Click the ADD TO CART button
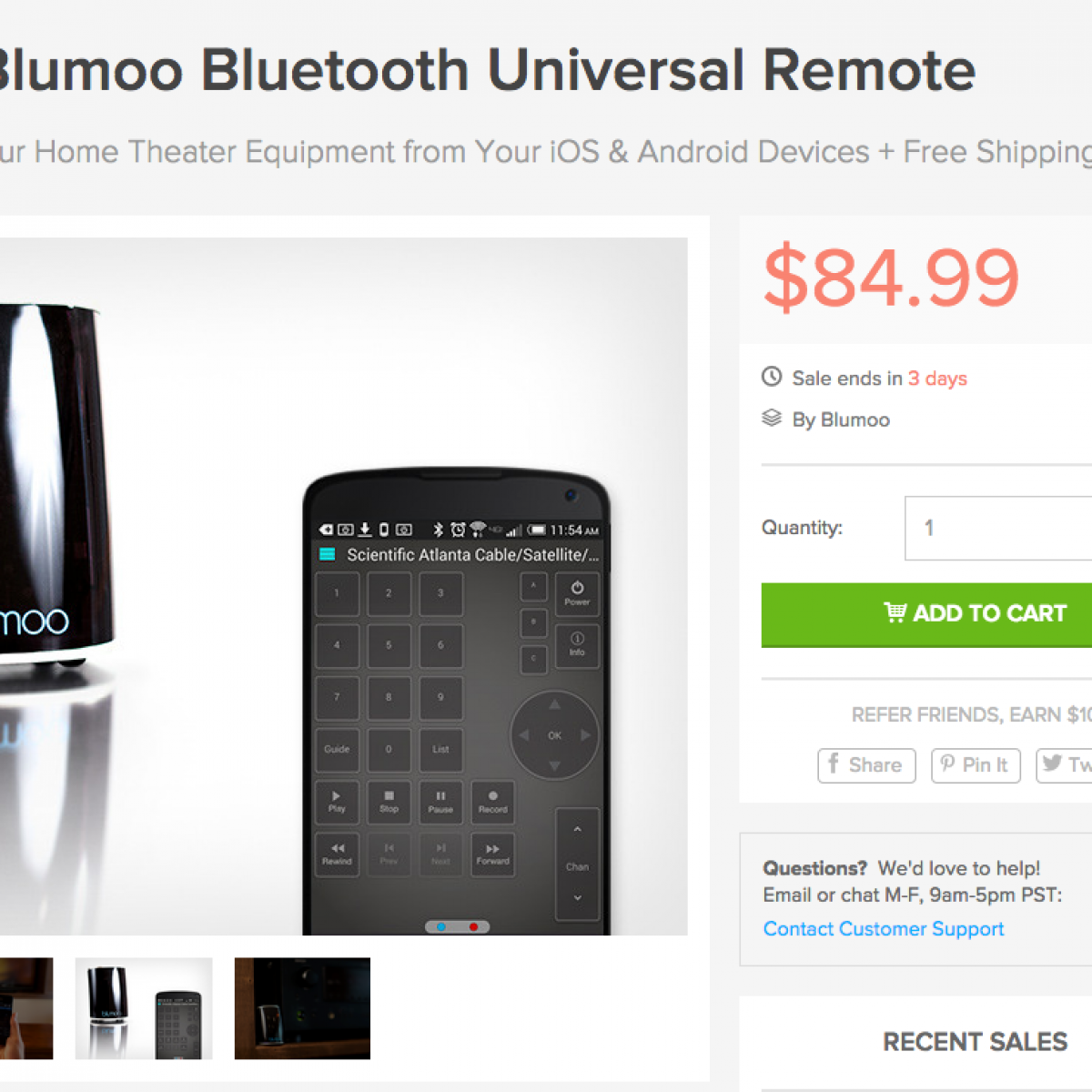Image resolution: width=1092 pixels, height=1092 pixels. (926, 614)
